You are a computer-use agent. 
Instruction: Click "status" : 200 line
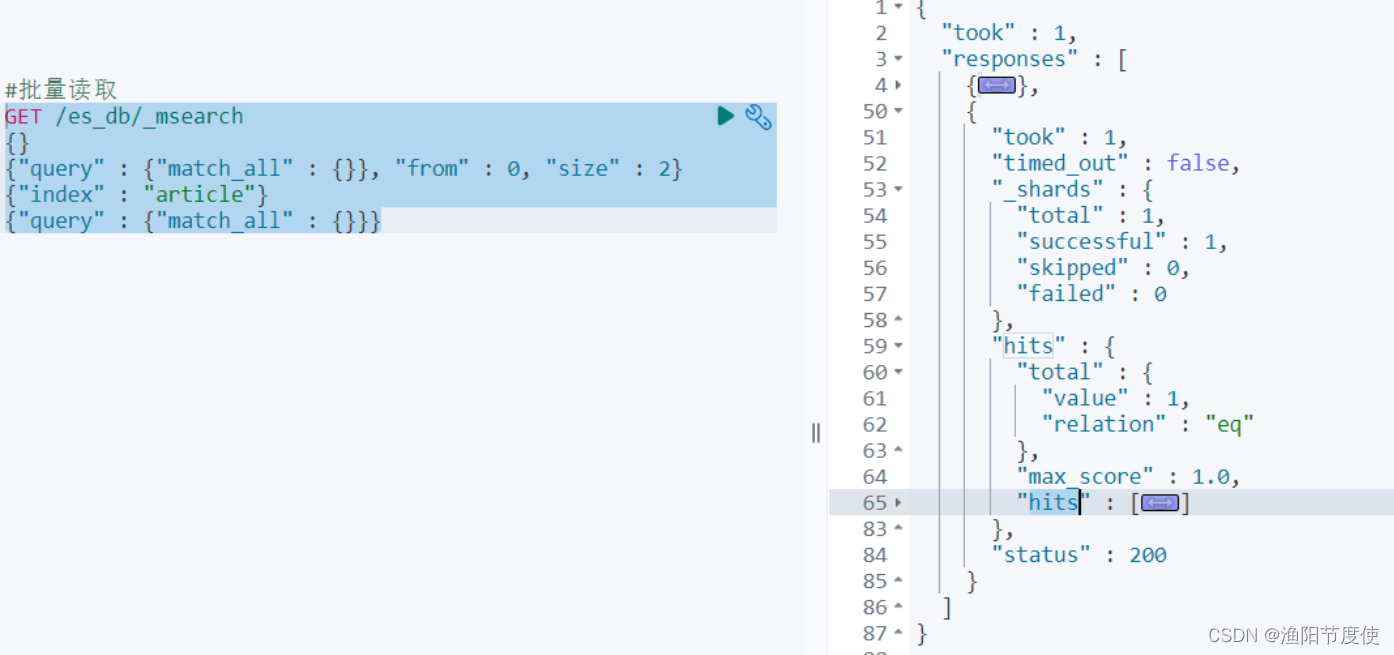coord(1079,555)
